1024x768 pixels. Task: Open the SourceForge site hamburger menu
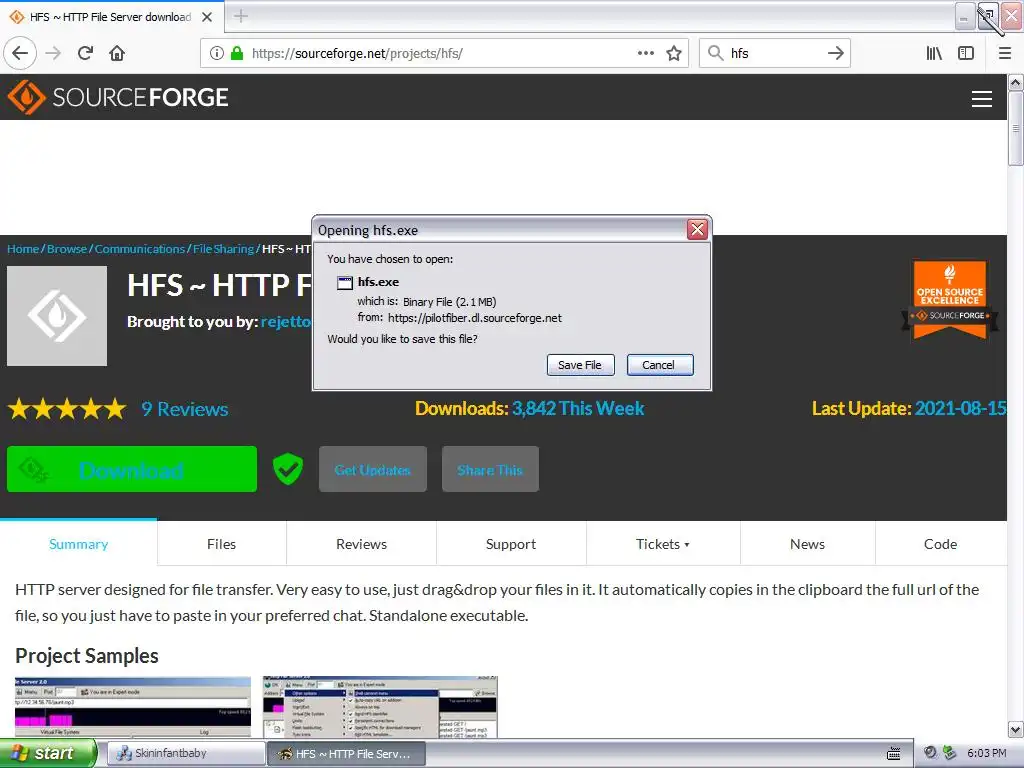982,99
